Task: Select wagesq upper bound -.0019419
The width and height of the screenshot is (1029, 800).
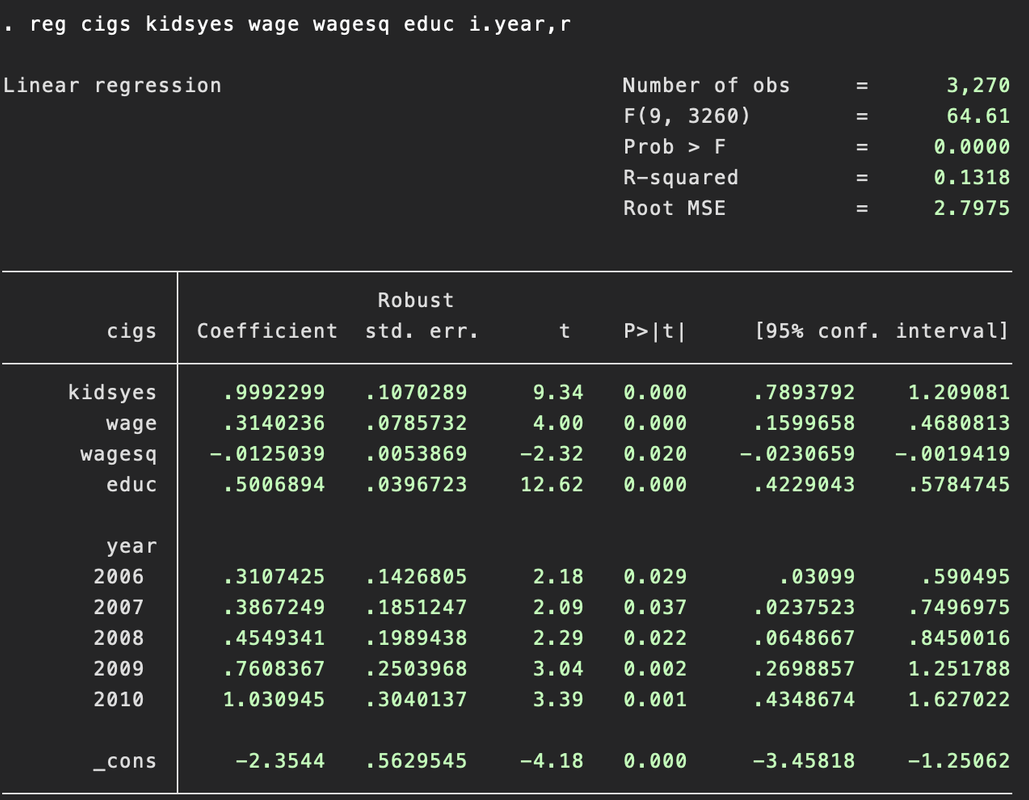Action: pyautogui.click(x=952, y=454)
